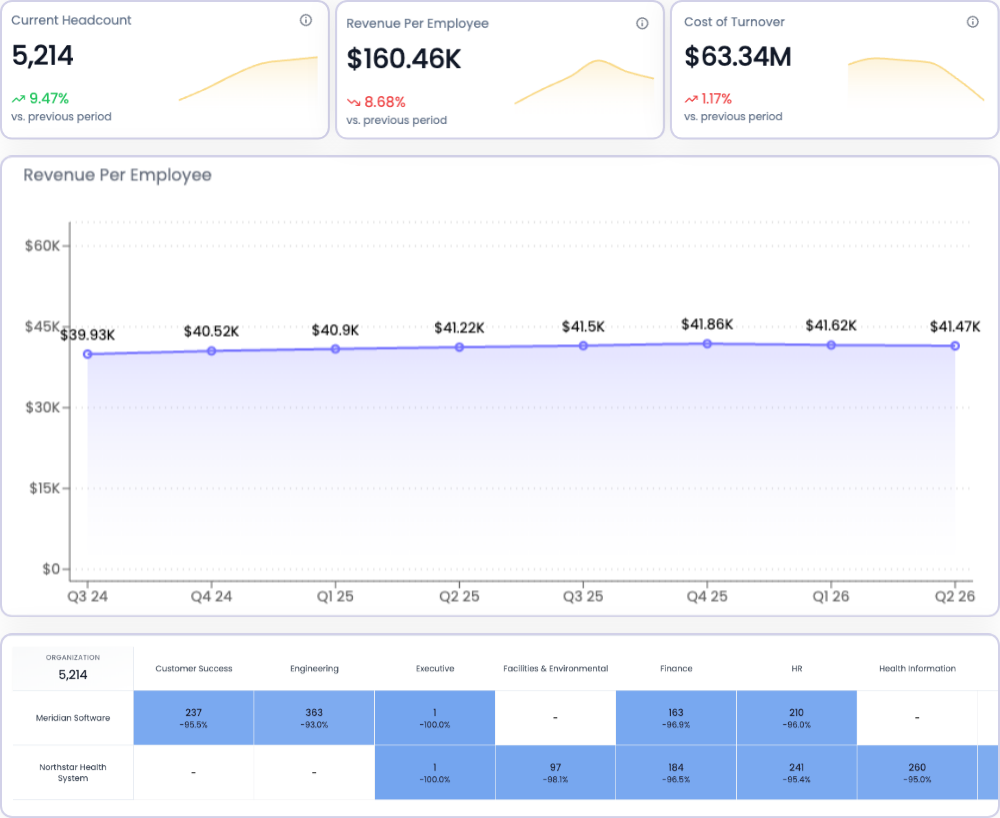Click the Revenue Per Employee sparkline chart
Image resolution: width=1000 pixels, height=818 pixels.
(x=584, y=82)
